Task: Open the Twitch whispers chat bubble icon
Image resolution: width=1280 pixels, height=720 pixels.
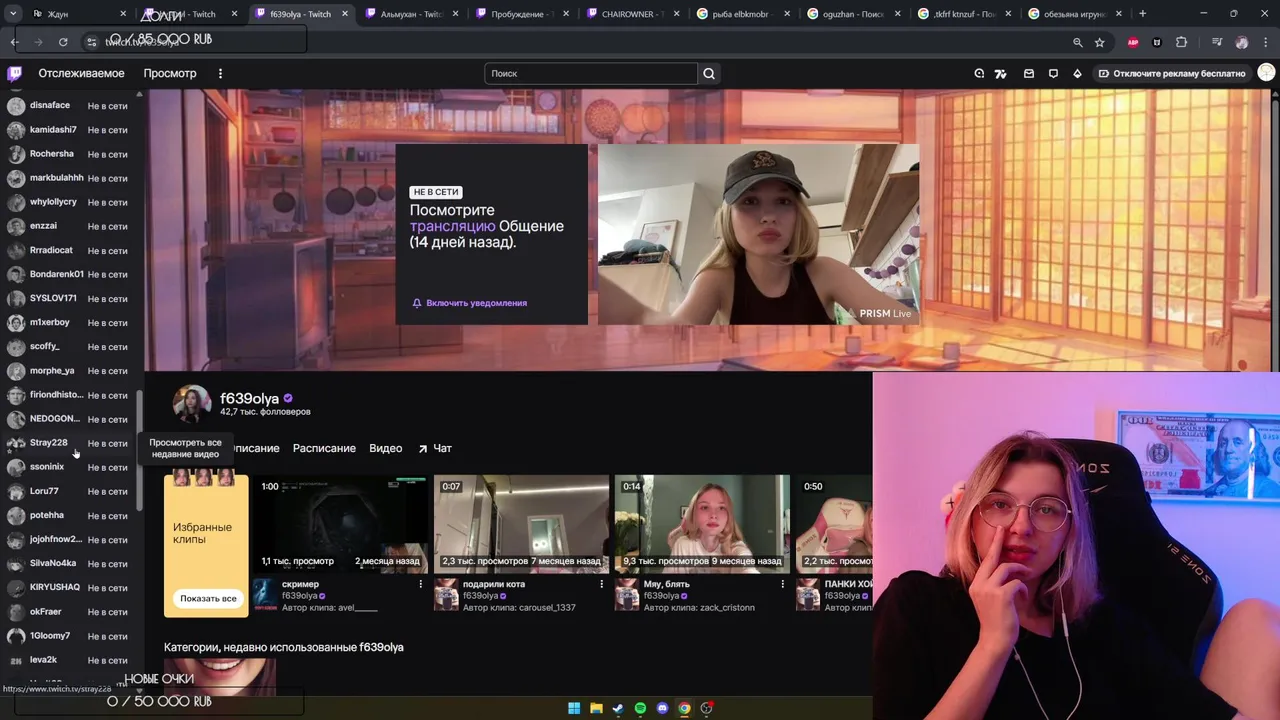Action: coord(1053,73)
